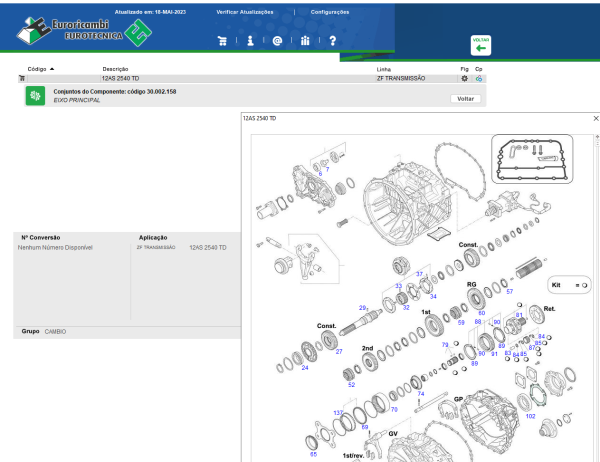The width and height of the screenshot is (600, 462).
Task: Click the diagram window vertical scrollbar
Action: coord(597,299)
